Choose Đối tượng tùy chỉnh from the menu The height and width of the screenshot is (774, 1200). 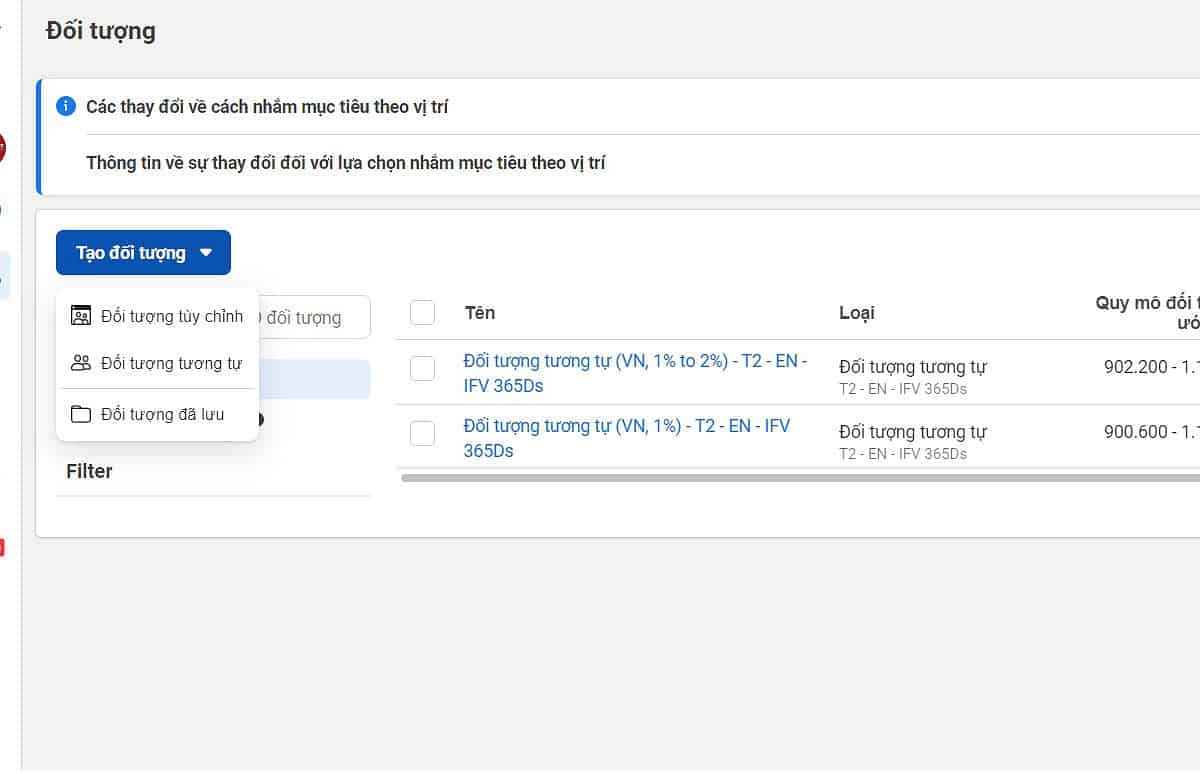point(171,316)
